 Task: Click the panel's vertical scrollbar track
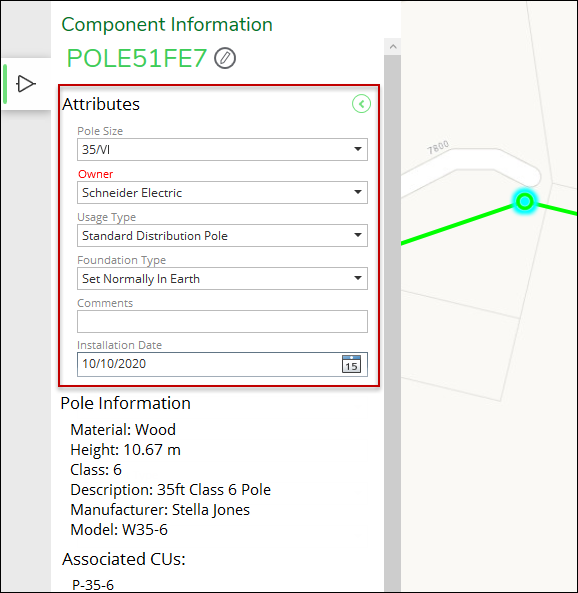pos(393,321)
